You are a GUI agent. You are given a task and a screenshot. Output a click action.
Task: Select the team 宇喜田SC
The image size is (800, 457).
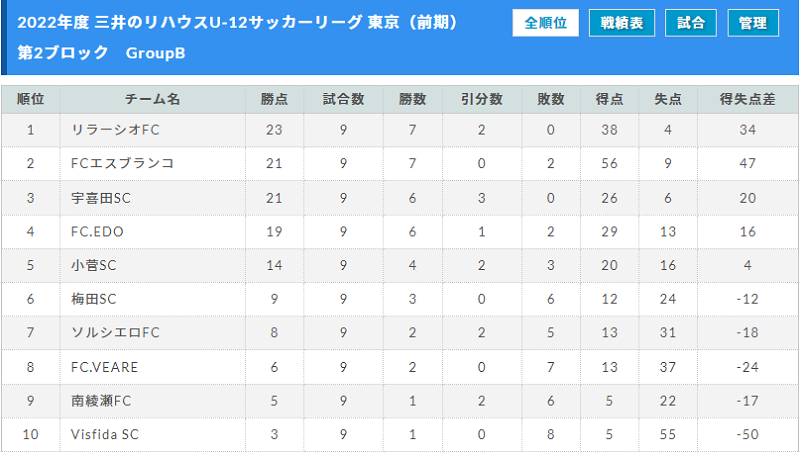(x=101, y=198)
